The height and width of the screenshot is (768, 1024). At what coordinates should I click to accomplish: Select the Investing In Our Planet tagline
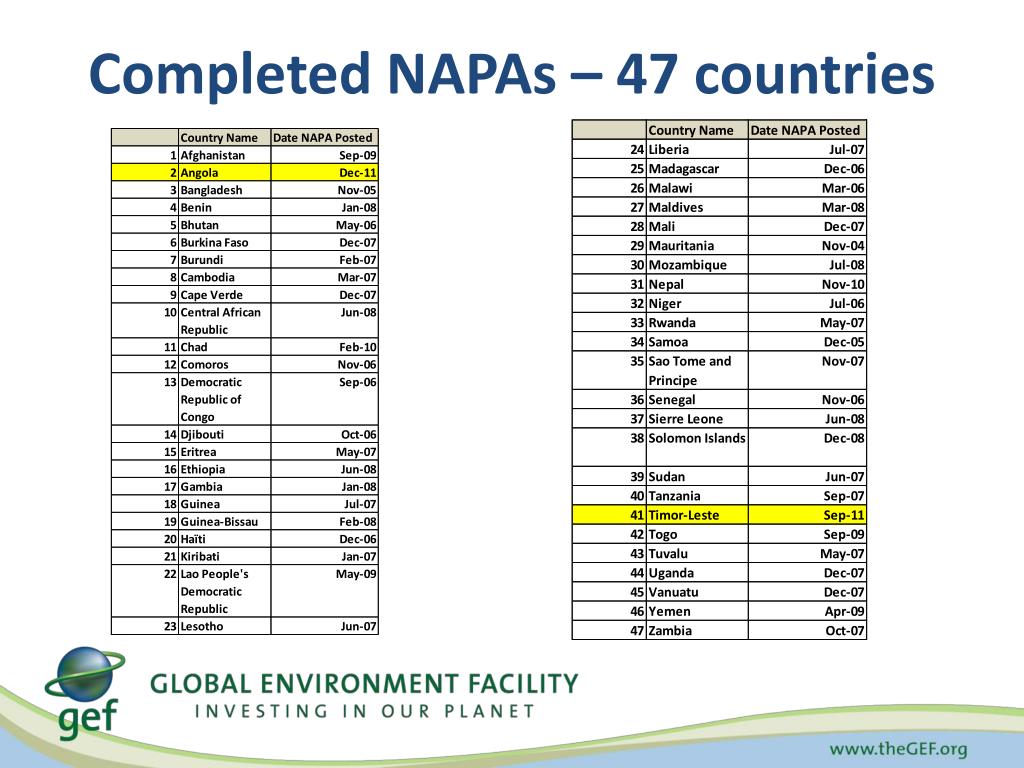click(364, 711)
